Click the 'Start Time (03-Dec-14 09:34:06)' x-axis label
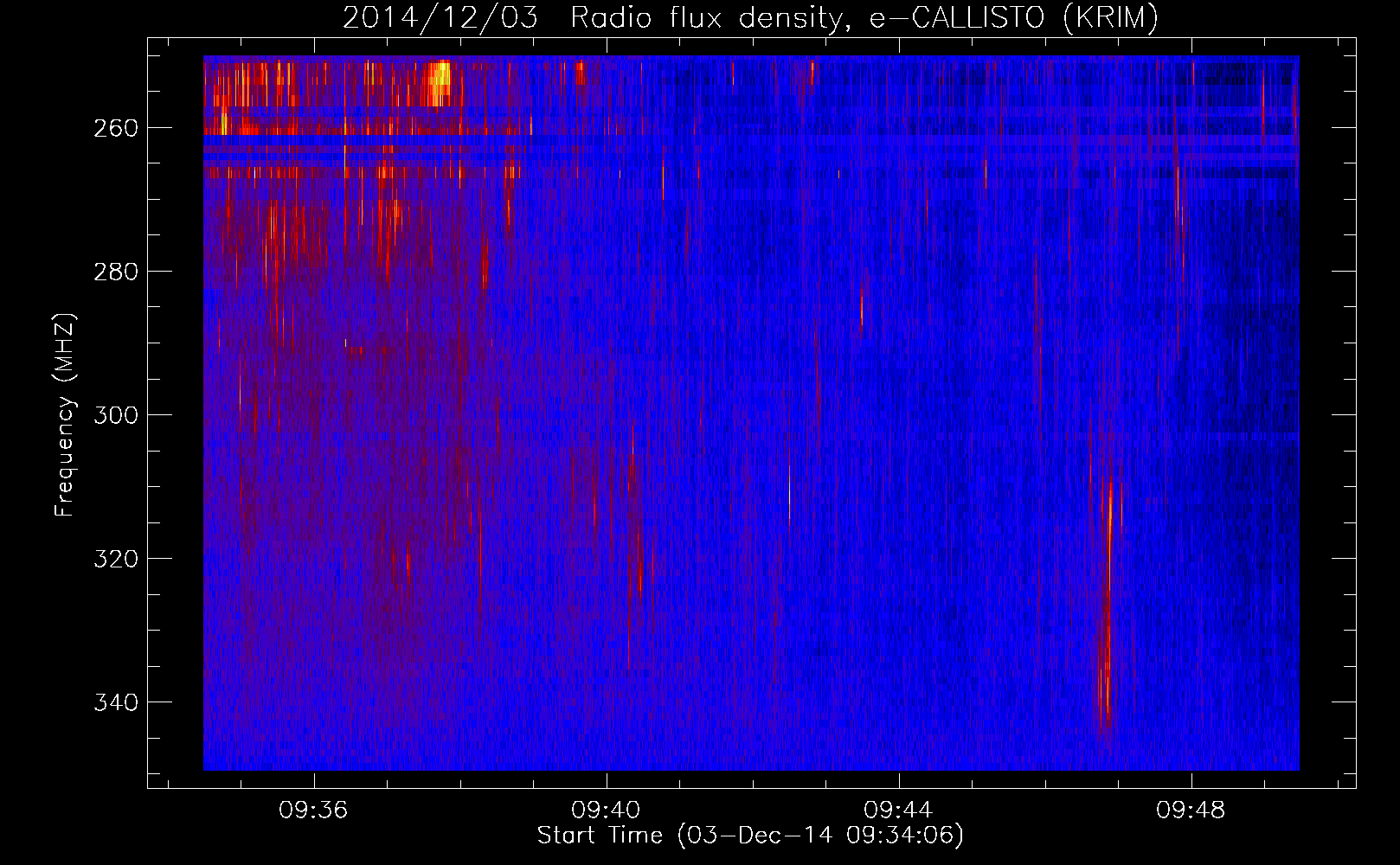This screenshot has height=865, width=1400. click(750, 836)
